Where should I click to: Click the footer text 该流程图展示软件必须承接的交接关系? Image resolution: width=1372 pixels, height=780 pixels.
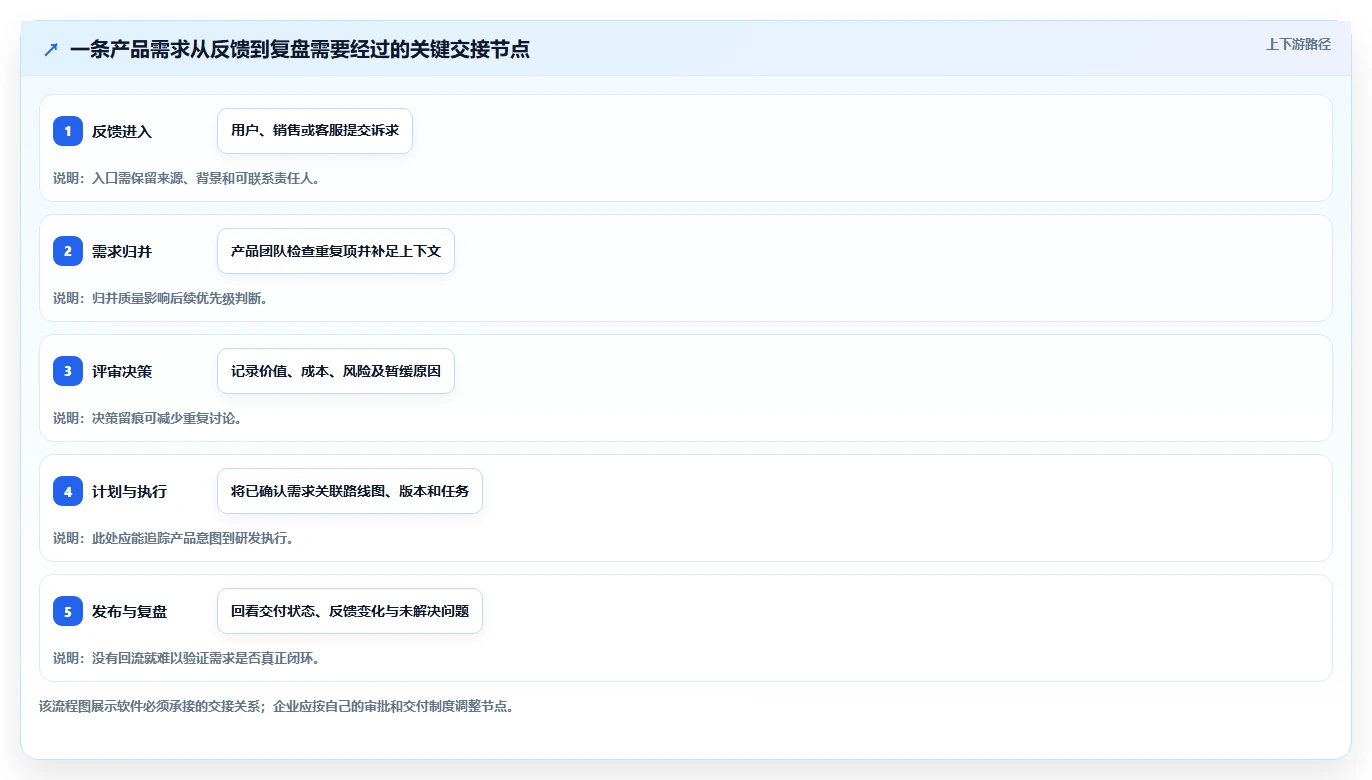(x=150, y=706)
